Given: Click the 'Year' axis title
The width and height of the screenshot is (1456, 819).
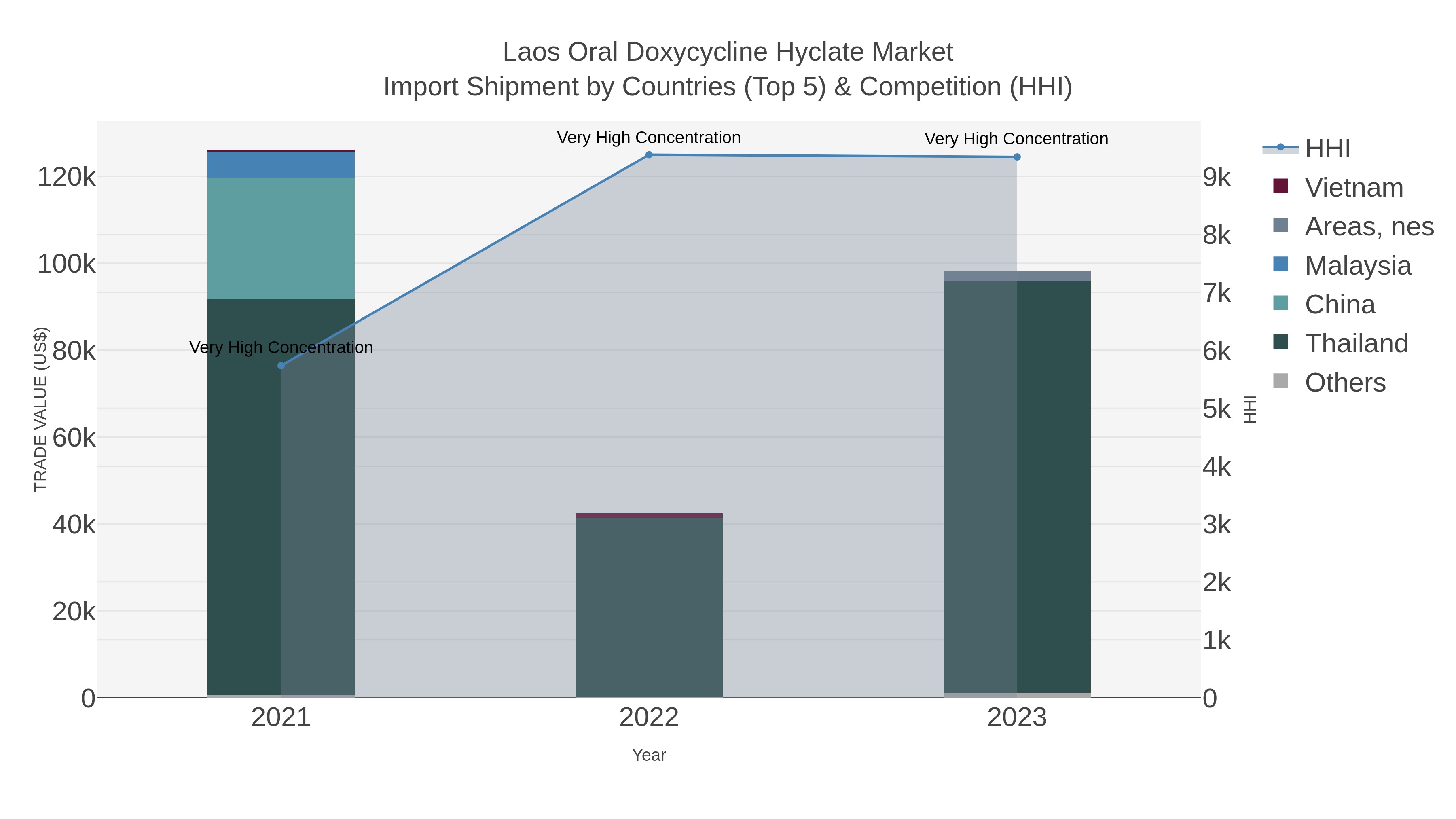Looking at the screenshot, I should [649, 755].
